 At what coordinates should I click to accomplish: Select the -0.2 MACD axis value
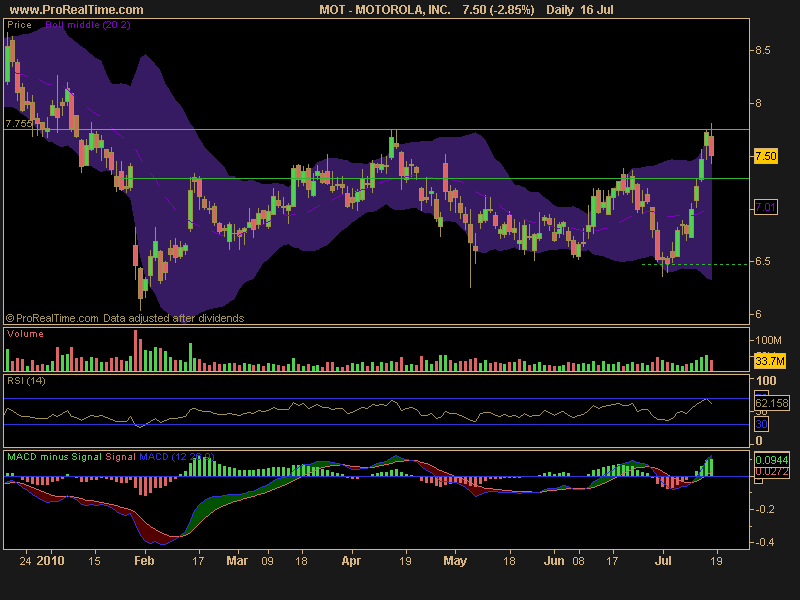click(x=765, y=509)
